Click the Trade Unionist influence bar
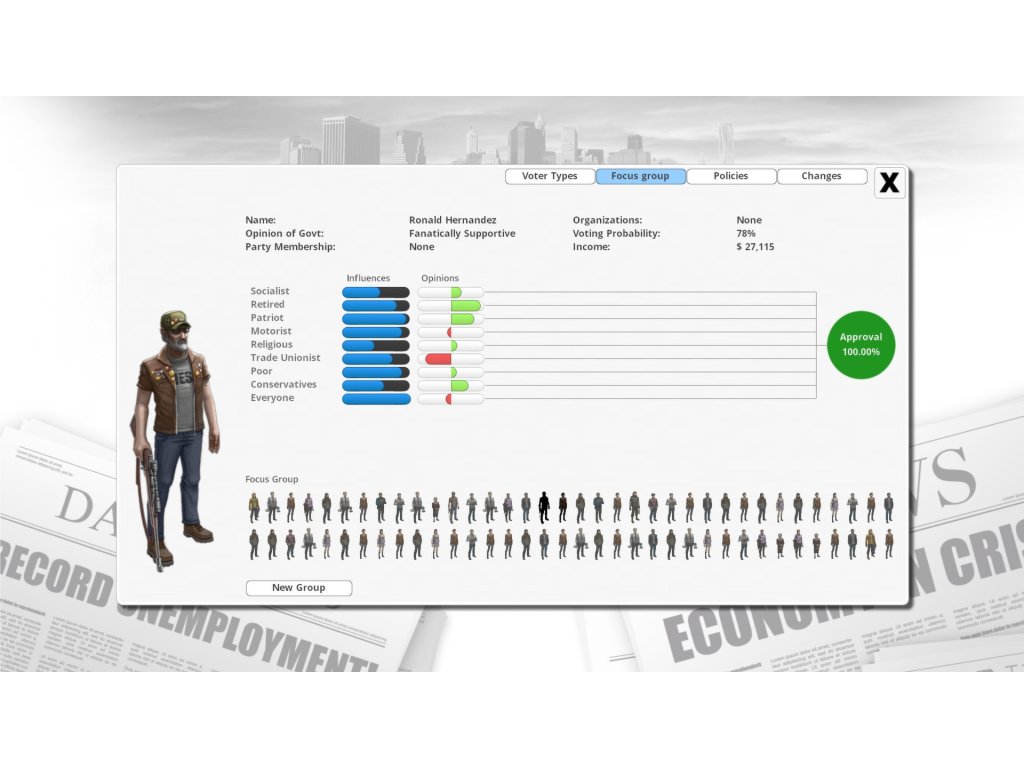Screen dimensions: 1024x768 click(376, 359)
